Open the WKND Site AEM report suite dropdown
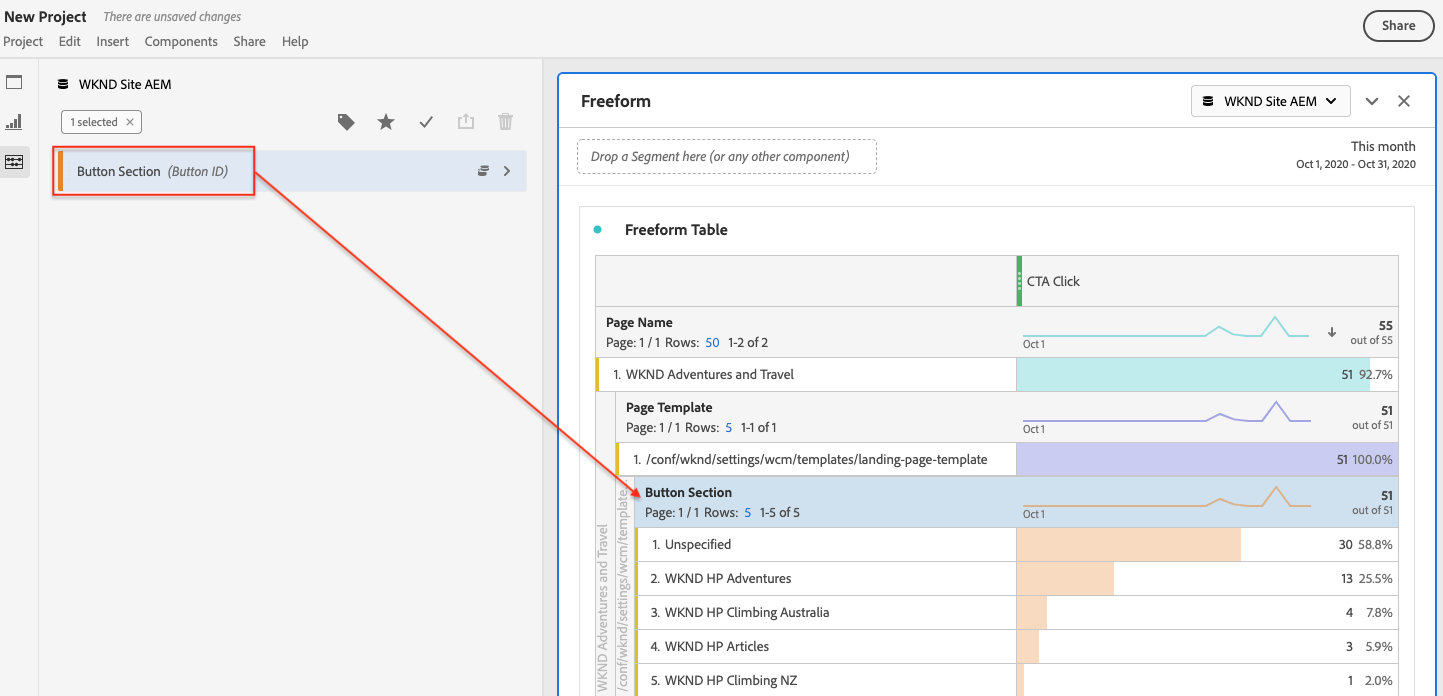Viewport: 1443px width, 696px height. 1270,101
